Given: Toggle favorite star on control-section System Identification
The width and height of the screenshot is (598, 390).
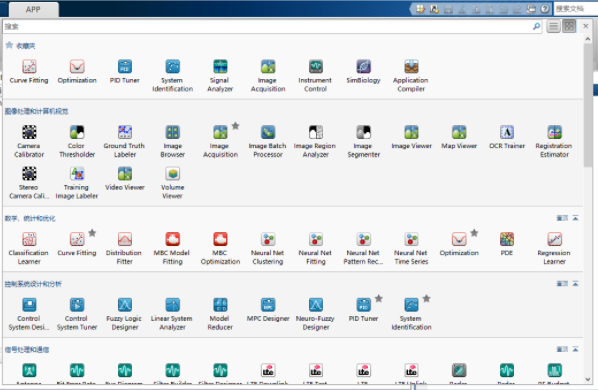Looking at the screenshot, I should (x=426, y=299).
